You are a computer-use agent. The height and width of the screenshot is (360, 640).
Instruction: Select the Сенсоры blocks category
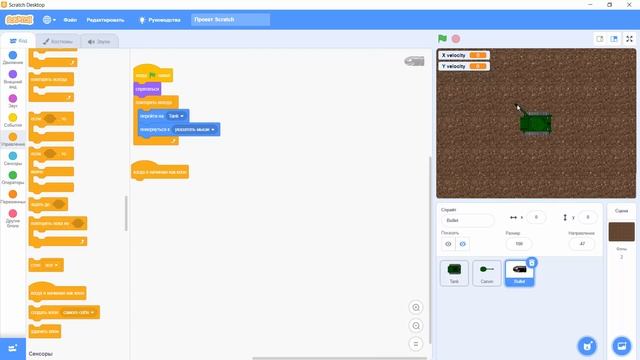click(13, 158)
